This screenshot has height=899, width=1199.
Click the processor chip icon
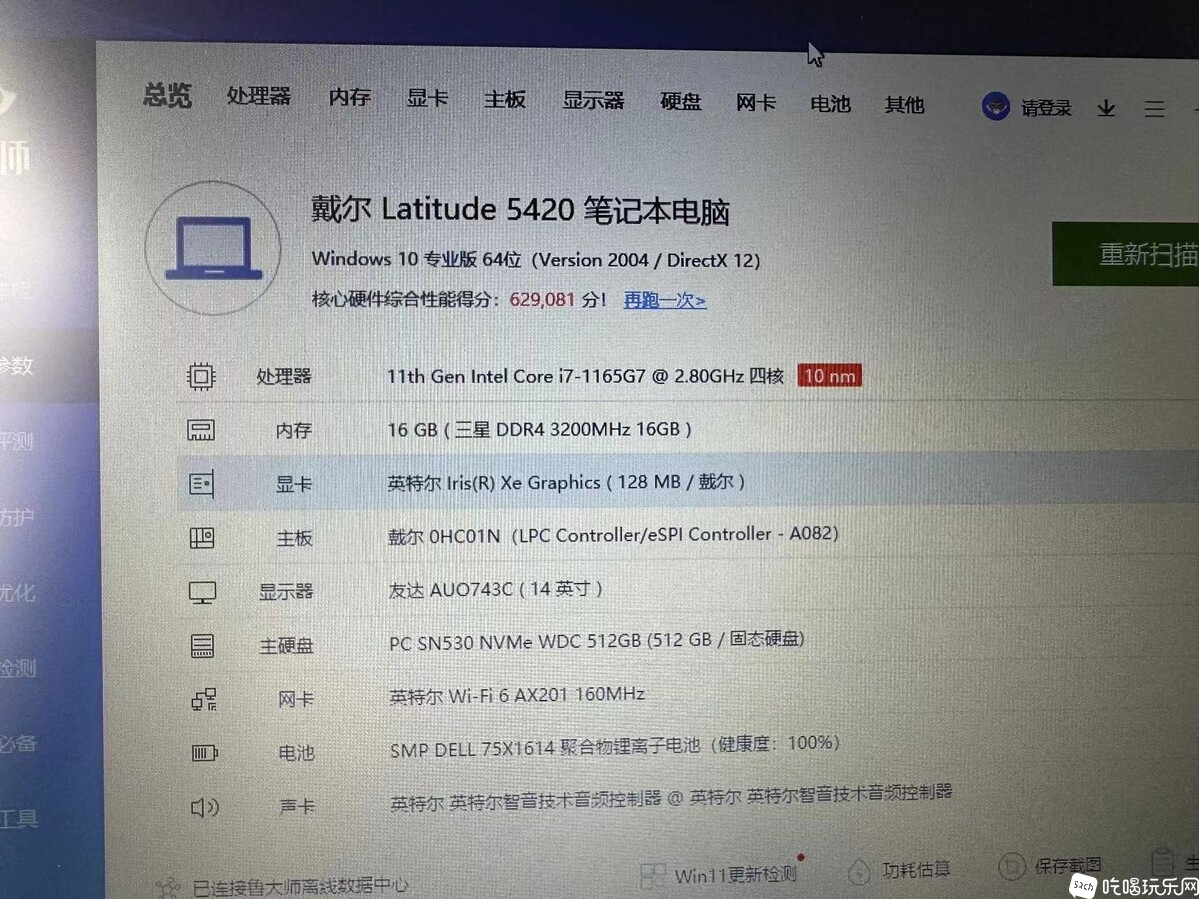(201, 376)
